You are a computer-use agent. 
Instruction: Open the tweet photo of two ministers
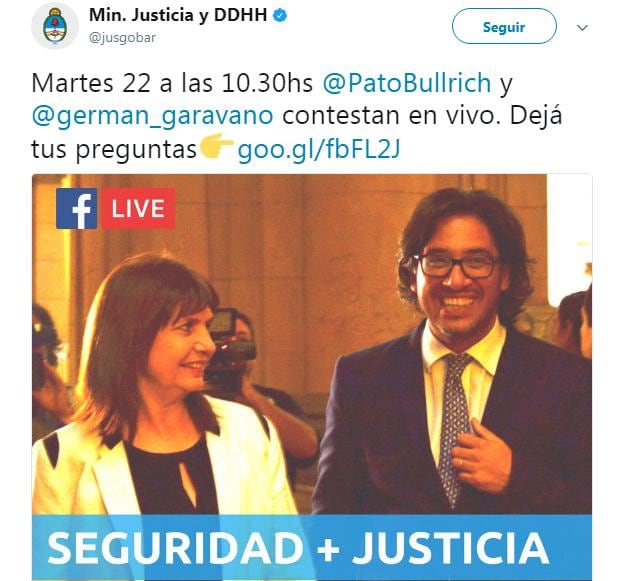click(x=312, y=377)
